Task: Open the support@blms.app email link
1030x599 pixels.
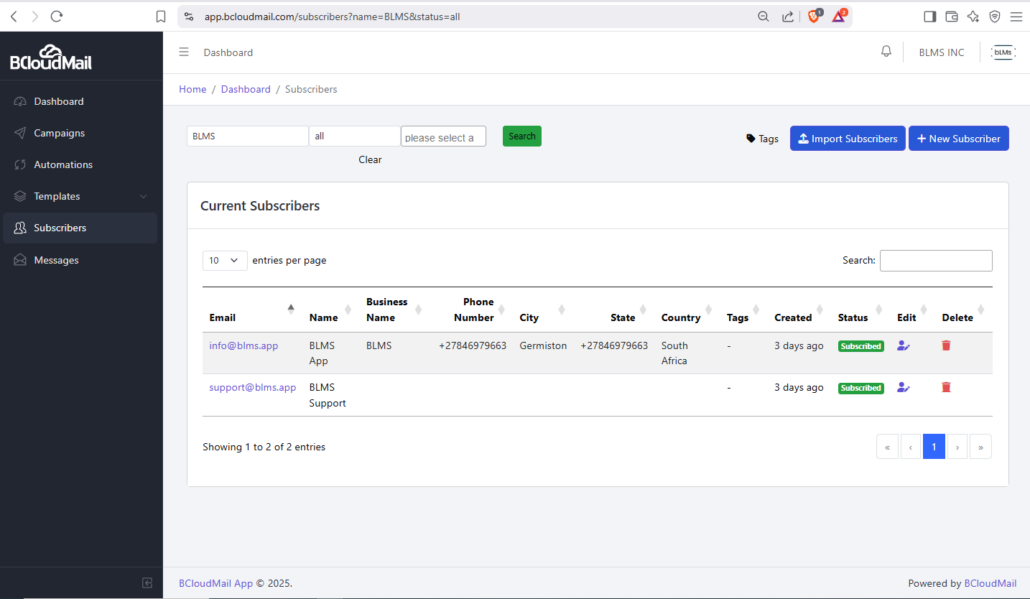Action: click(x=252, y=388)
